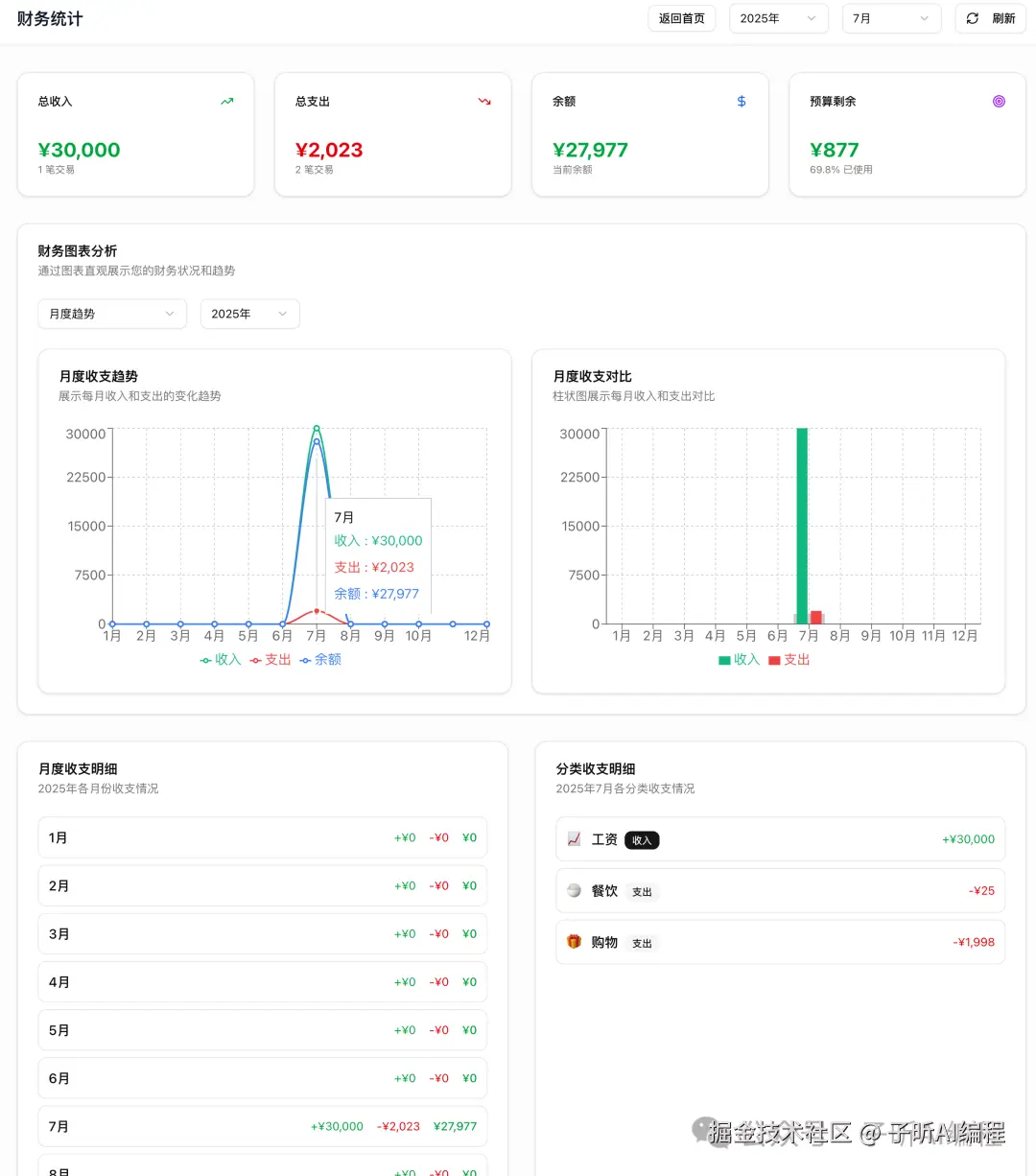The height and width of the screenshot is (1176, 1036).
Task: Click the bowl icon beside 餐饮
Action: 574,890
